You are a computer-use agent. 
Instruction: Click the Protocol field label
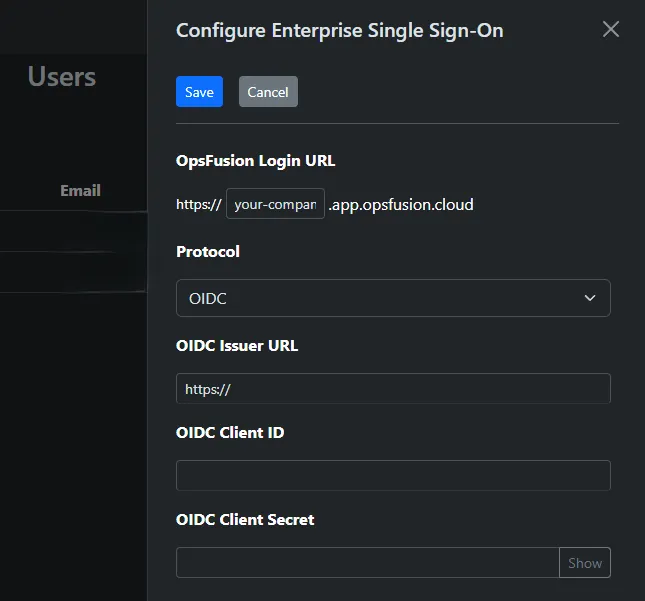coord(208,252)
